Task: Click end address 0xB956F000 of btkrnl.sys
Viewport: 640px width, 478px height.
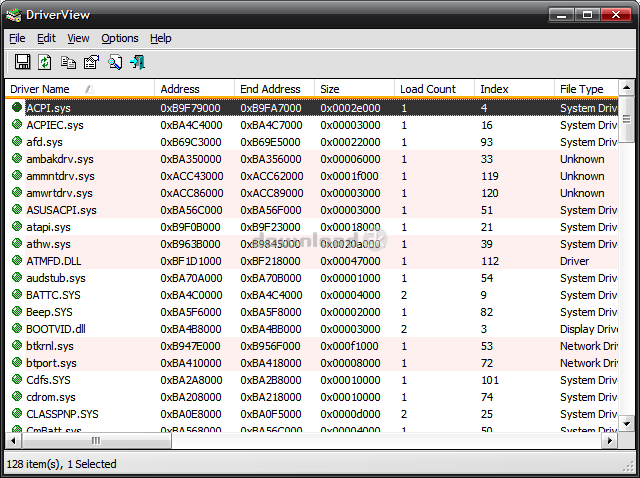Action: coord(270,346)
